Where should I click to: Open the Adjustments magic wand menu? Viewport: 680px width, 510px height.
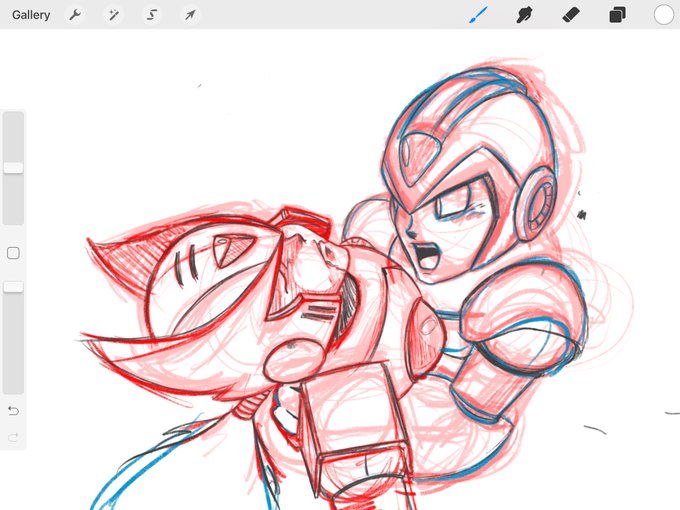[x=114, y=15]
